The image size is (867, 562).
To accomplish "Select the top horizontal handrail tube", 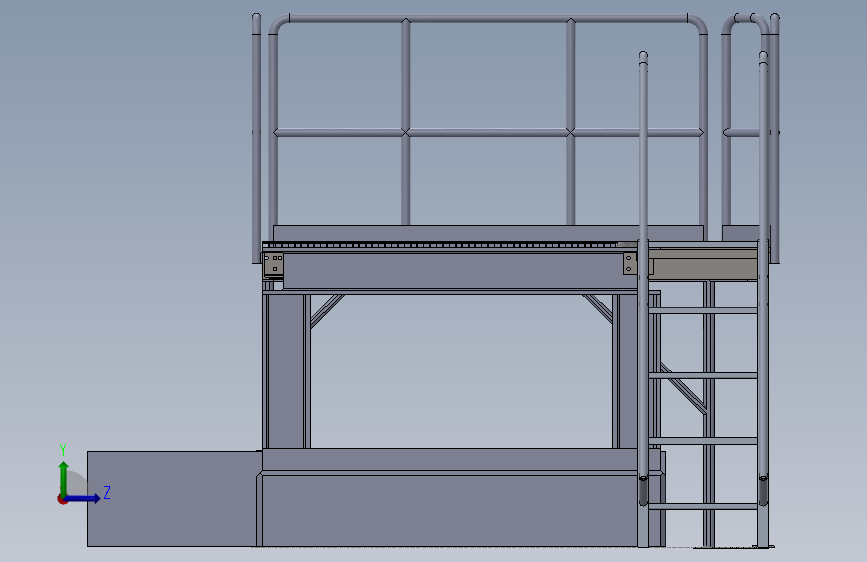I will click(488, 19).
